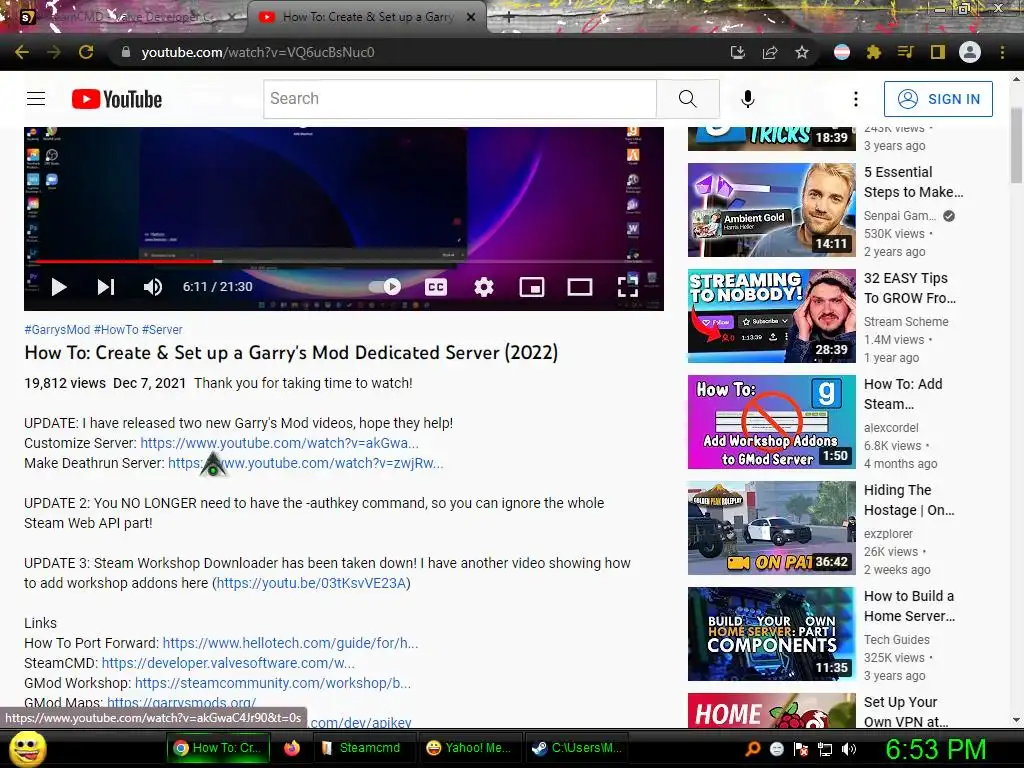Open a new browser tab
Image resolution: width=1024 pixels, height=768 pixels.
pos(509,18)
